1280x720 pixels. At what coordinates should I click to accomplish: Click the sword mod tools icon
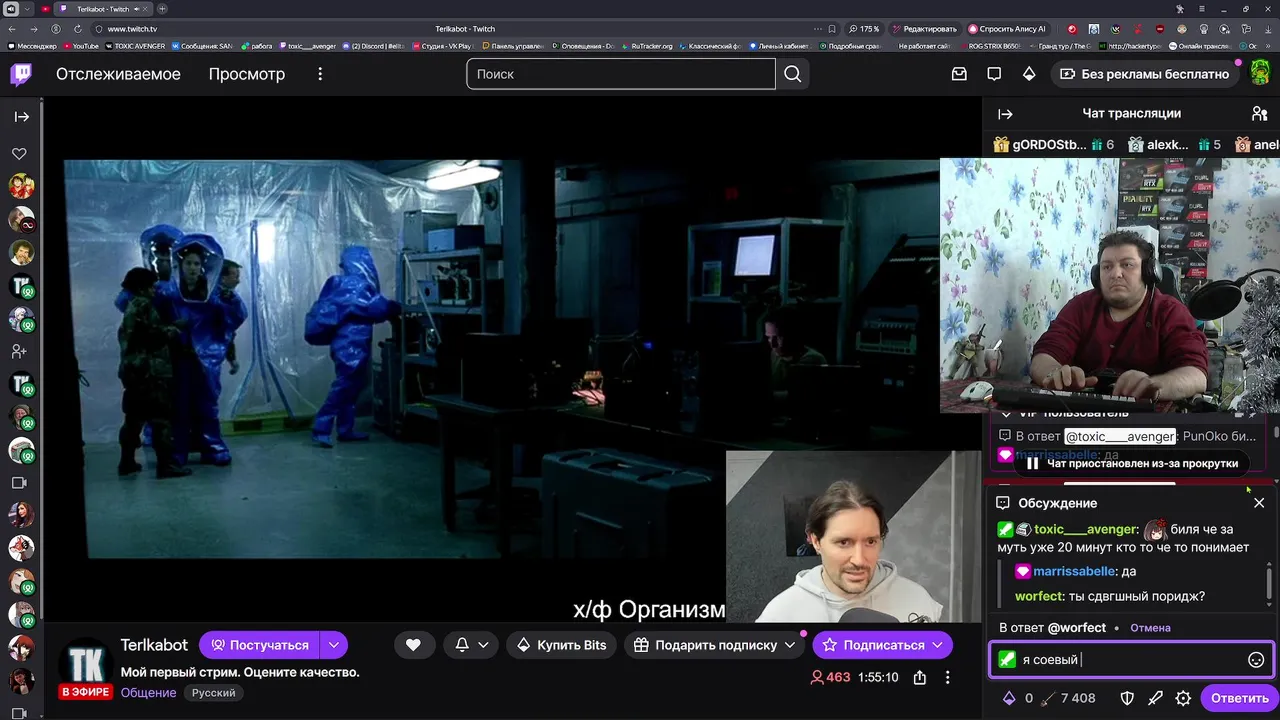coord(1155,698)
